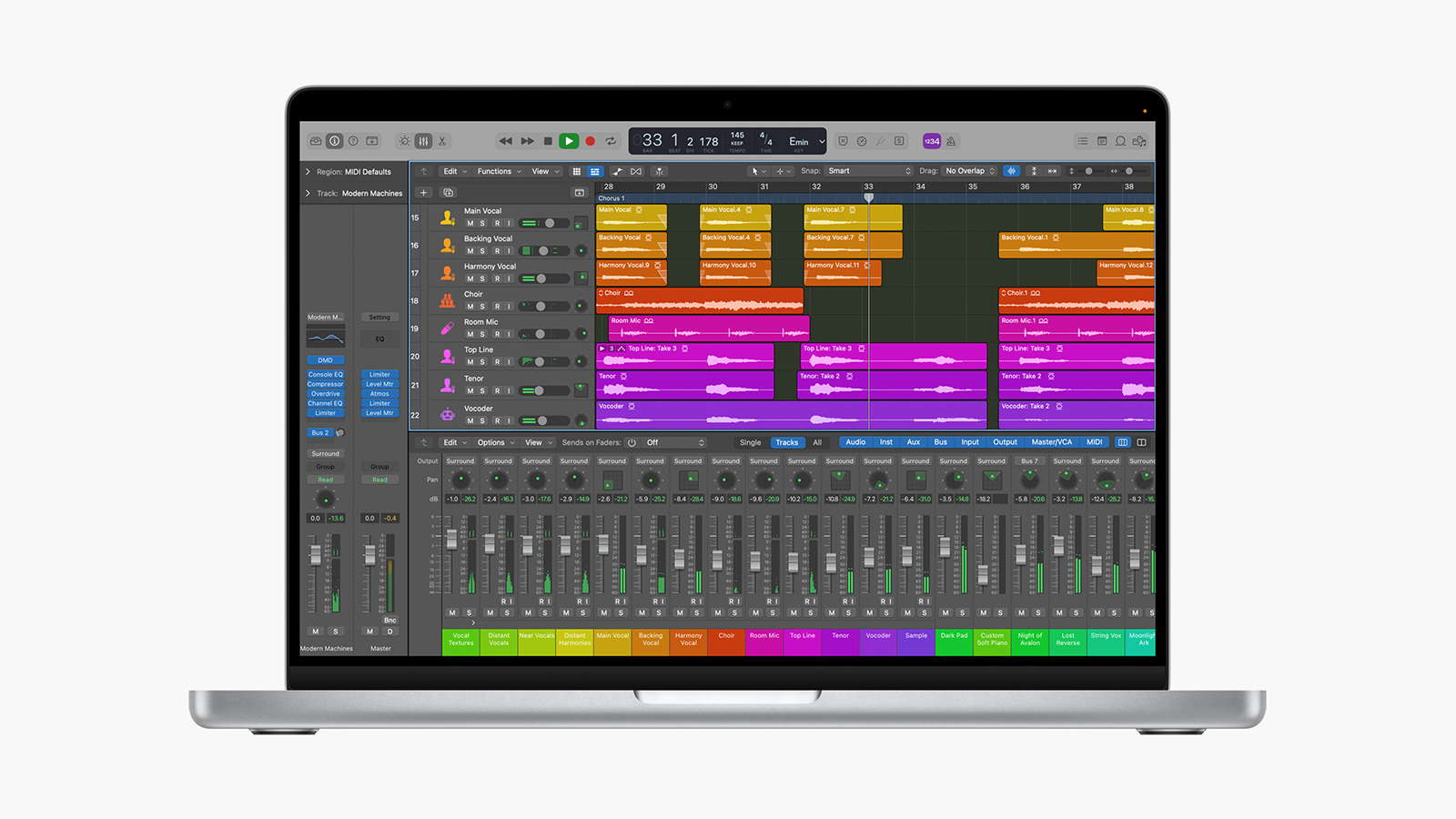Viewport: 1456px width, 819px height.
Task: Solo the Choir track
Action: [x=482, y=307]
